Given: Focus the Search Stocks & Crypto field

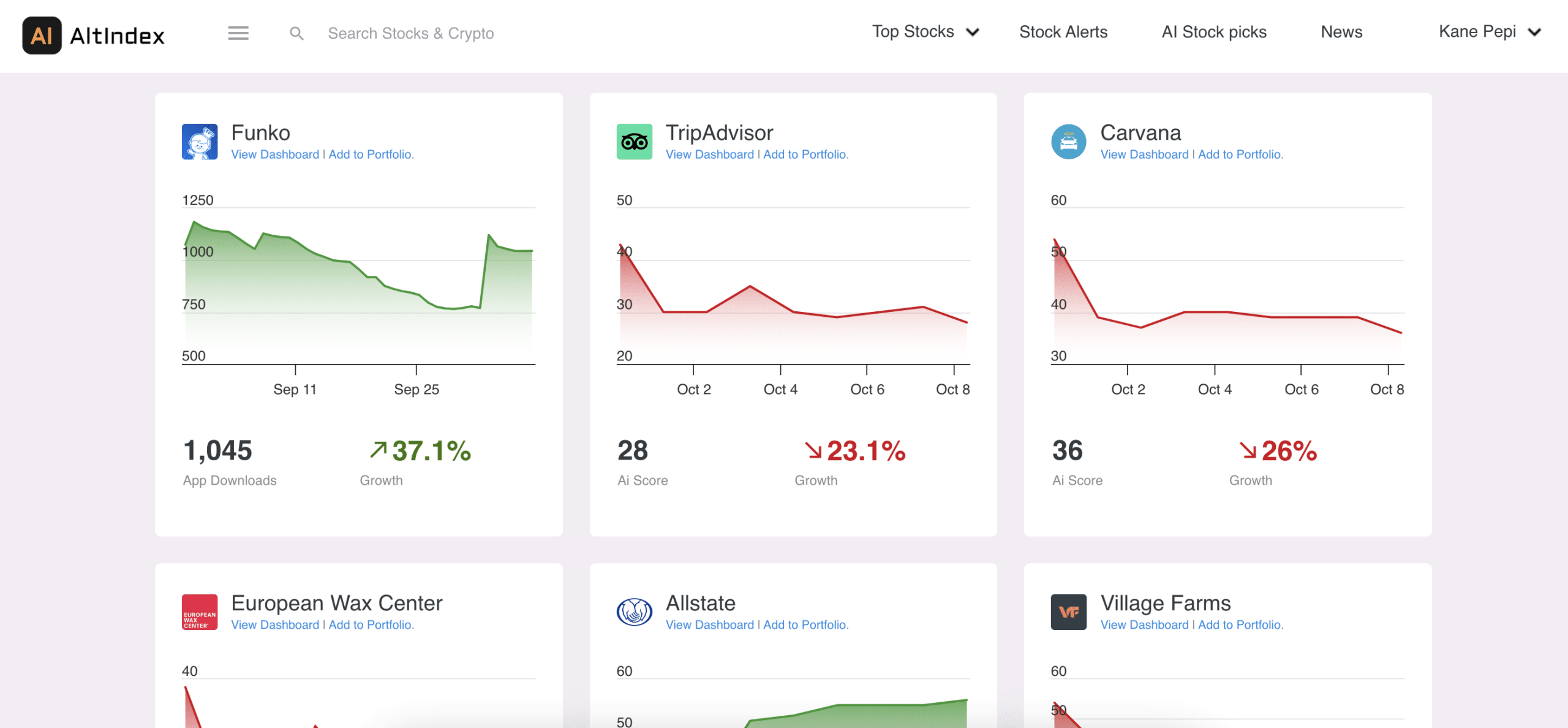Looking at the screenshot, I should [411, 33].
